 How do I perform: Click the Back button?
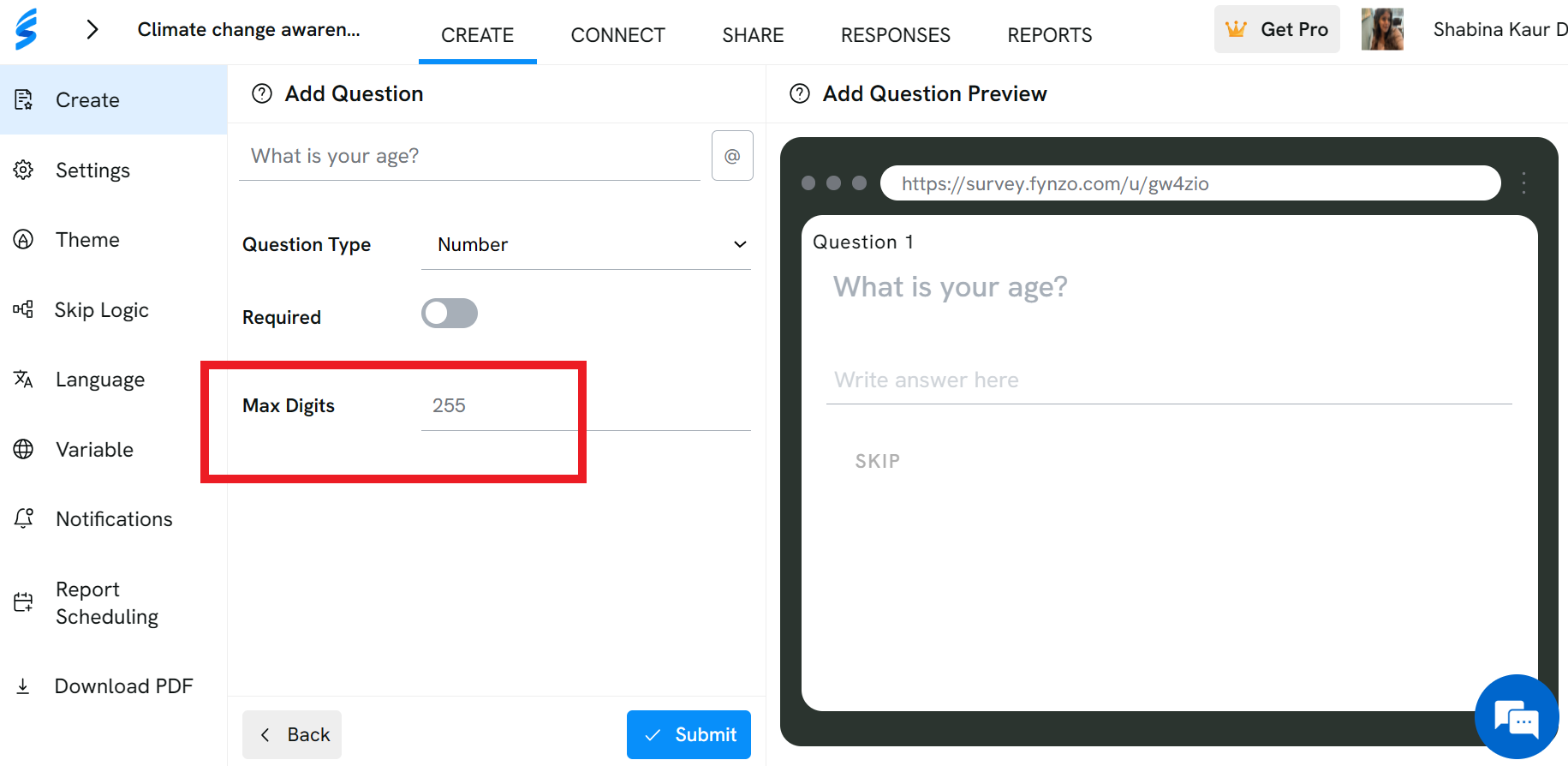click(292, 735)
